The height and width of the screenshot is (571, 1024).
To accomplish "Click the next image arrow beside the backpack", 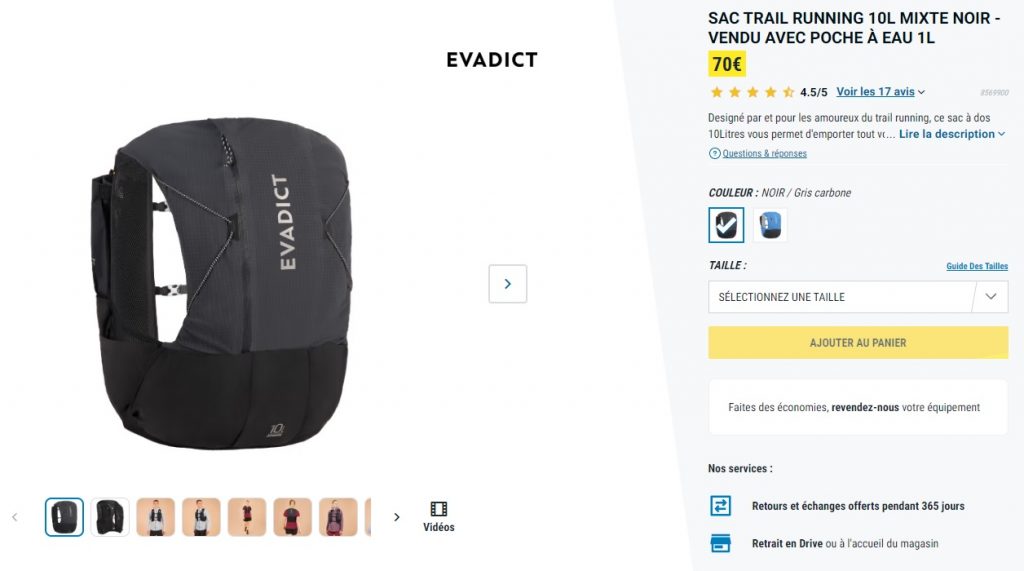I will pyautogui.click(x=507, y=284).
